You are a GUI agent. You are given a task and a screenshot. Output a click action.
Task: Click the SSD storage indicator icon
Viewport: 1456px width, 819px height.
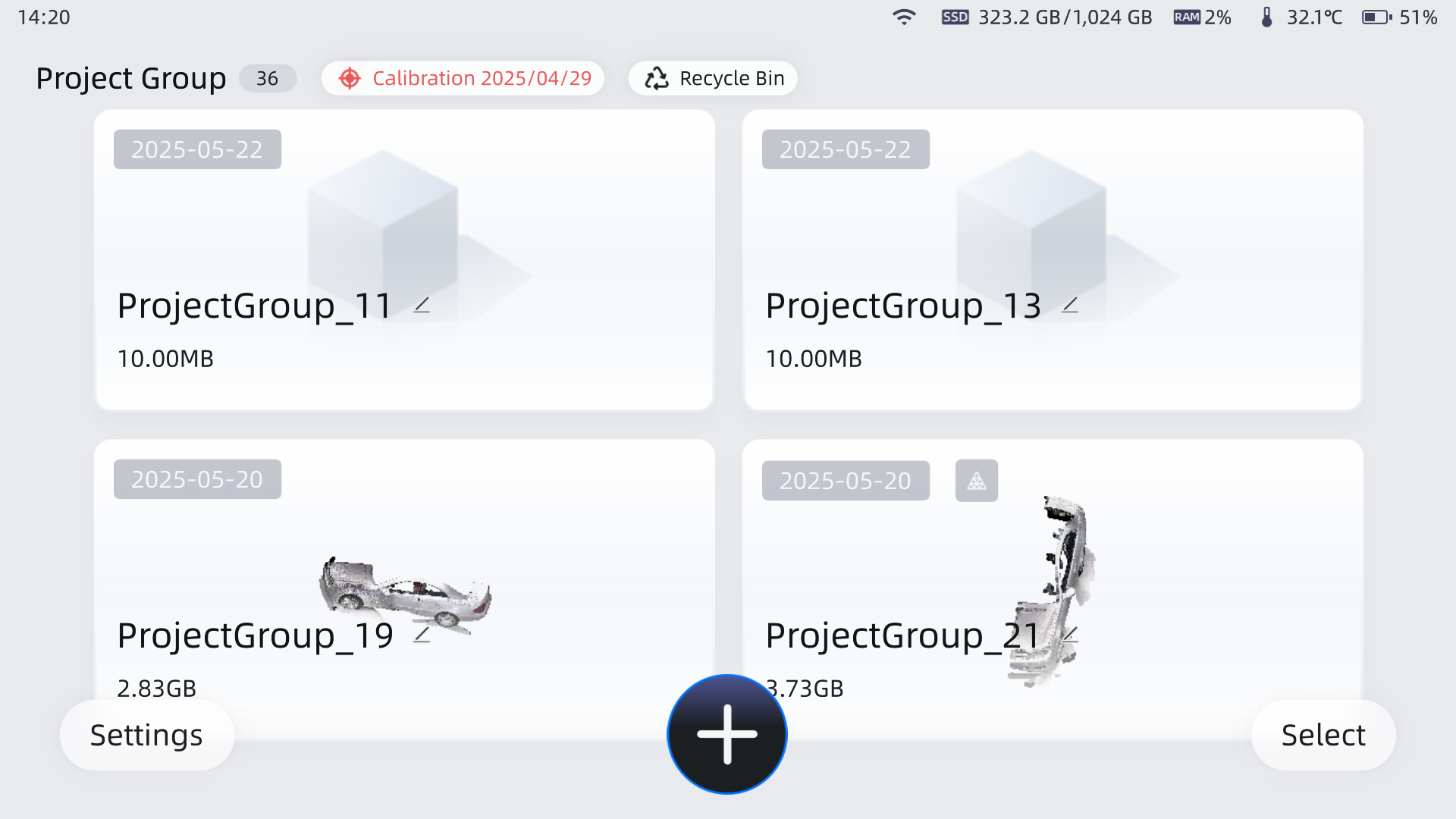[x=955, y=17]
